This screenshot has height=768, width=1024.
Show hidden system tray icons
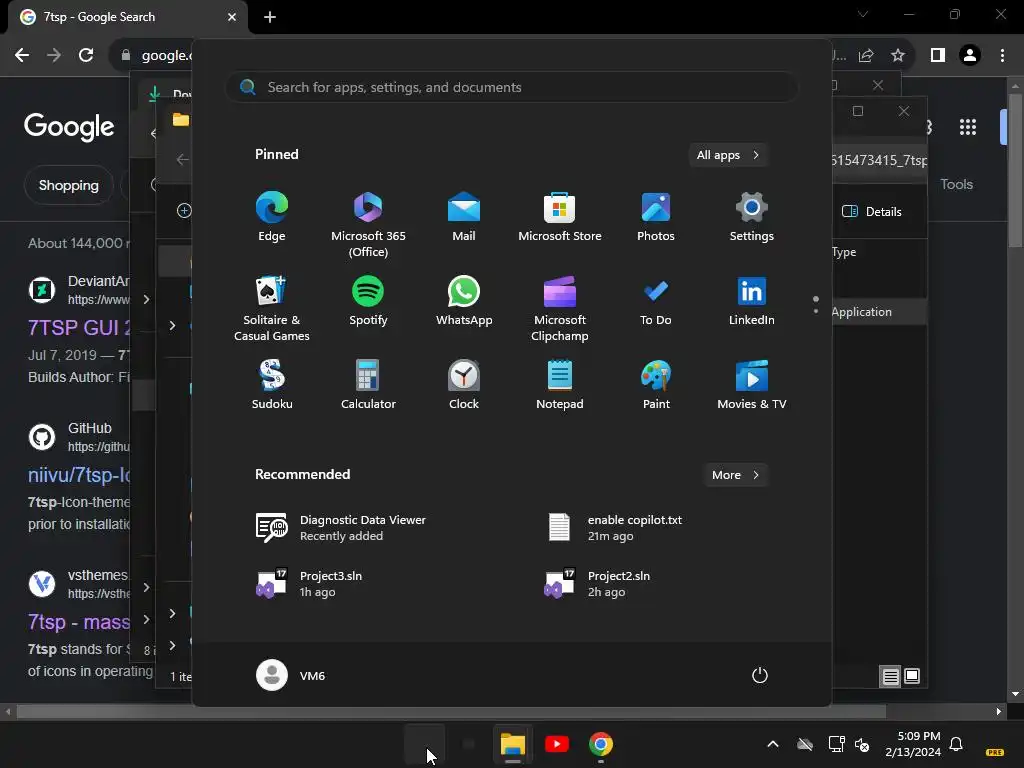(773, 744)
